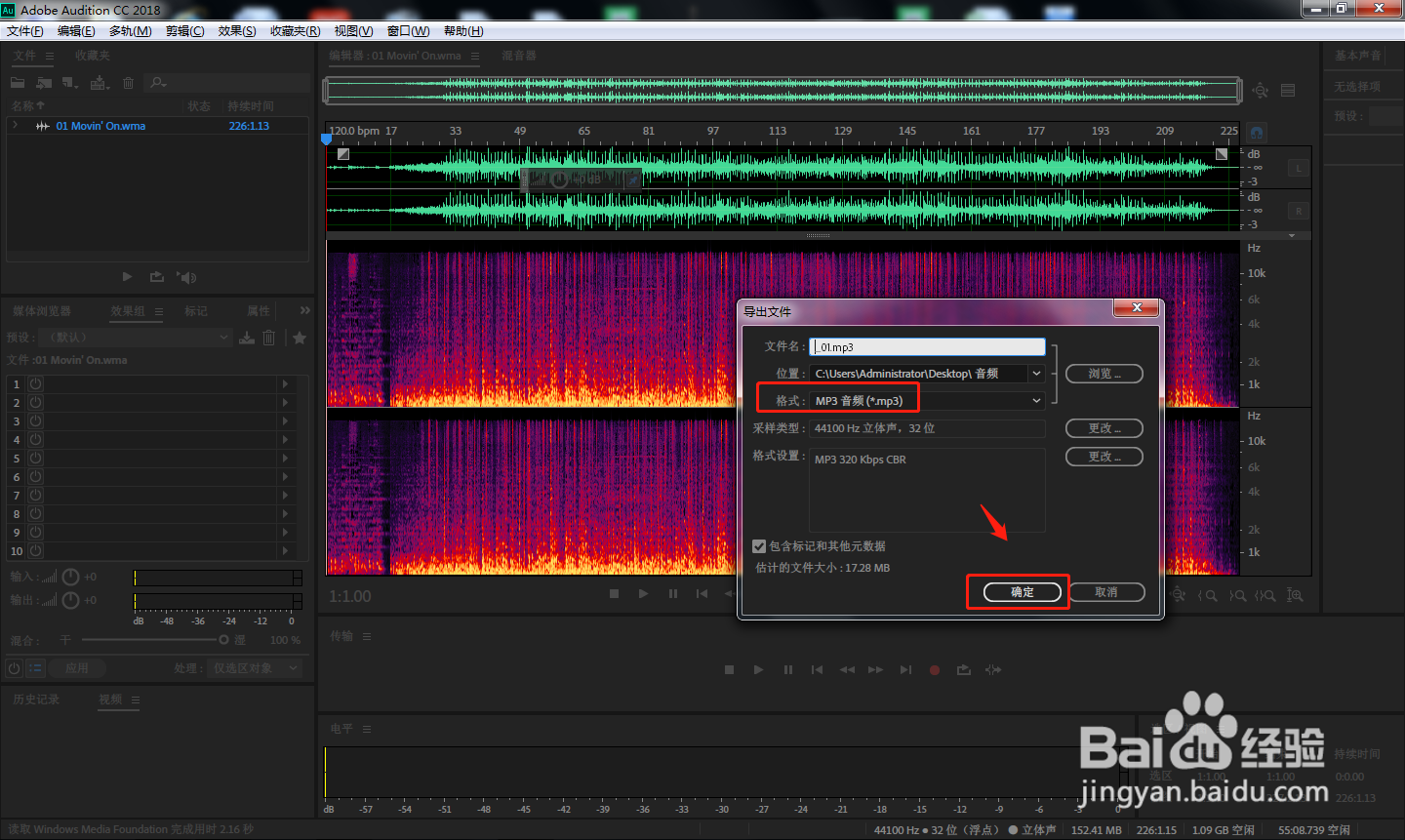Viewport: 1405px width, 840px height.
Task: Open file folder icon in Files panel
Action: click(18, 83)
